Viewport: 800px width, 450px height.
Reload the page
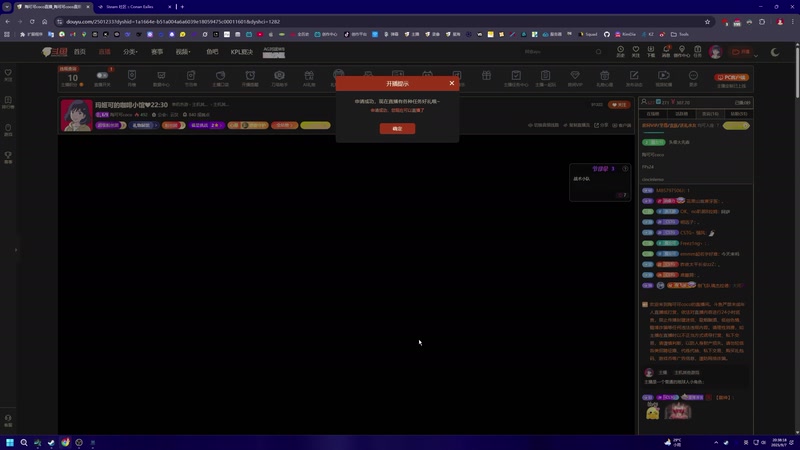pyautogui.click(x=32, y=21)
